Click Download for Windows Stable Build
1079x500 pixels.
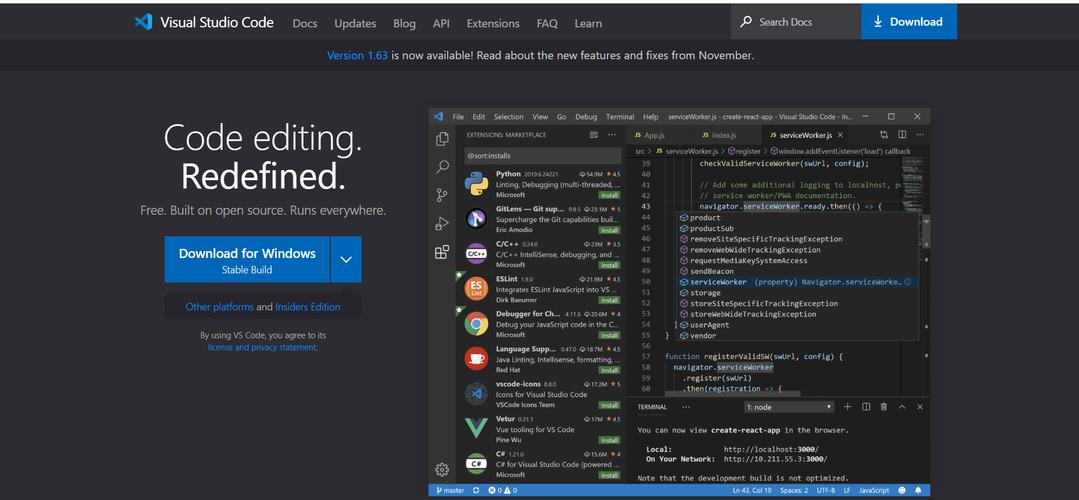coord(247,259)
